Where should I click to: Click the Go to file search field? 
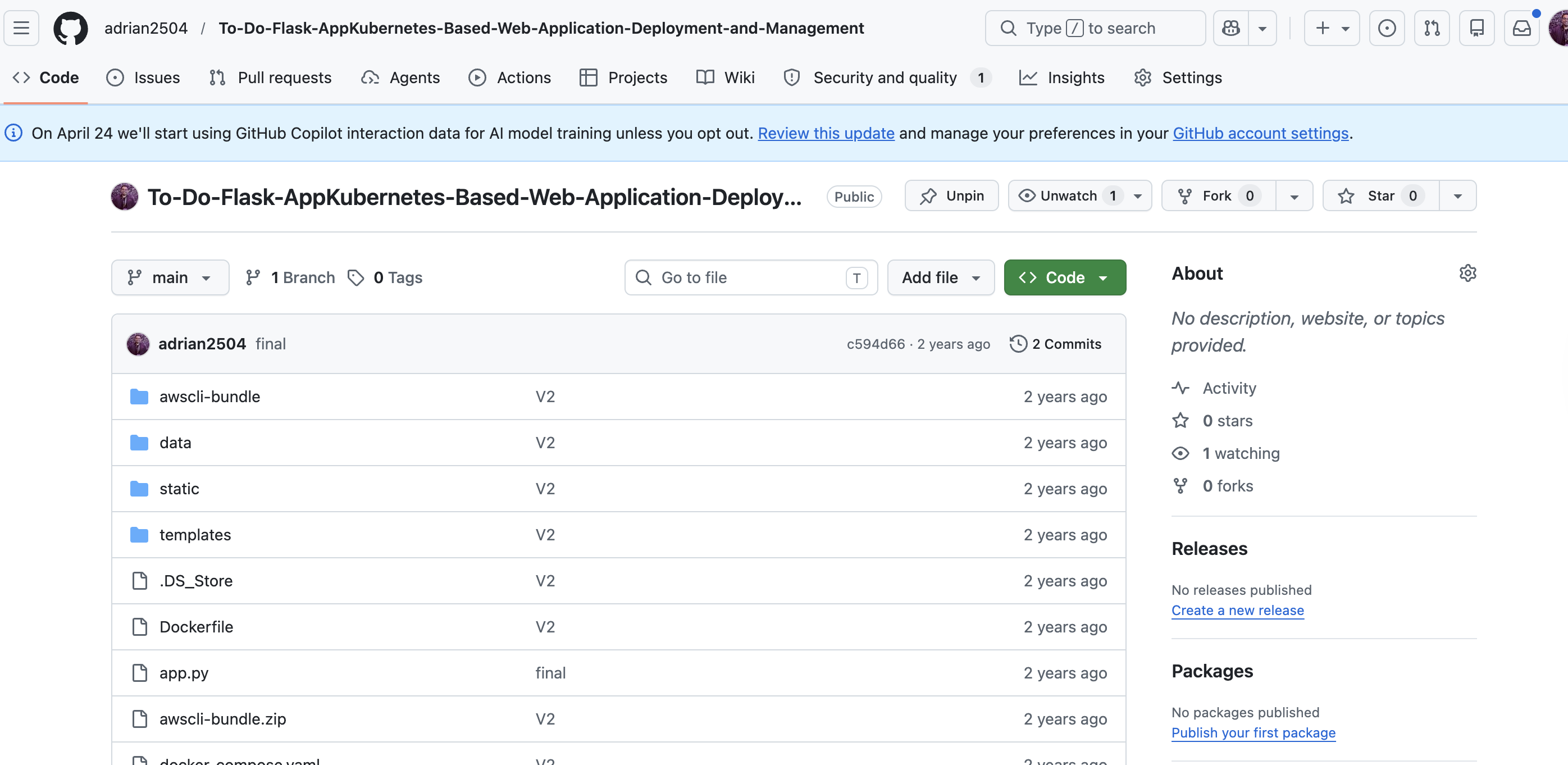(x=751, y=277)
